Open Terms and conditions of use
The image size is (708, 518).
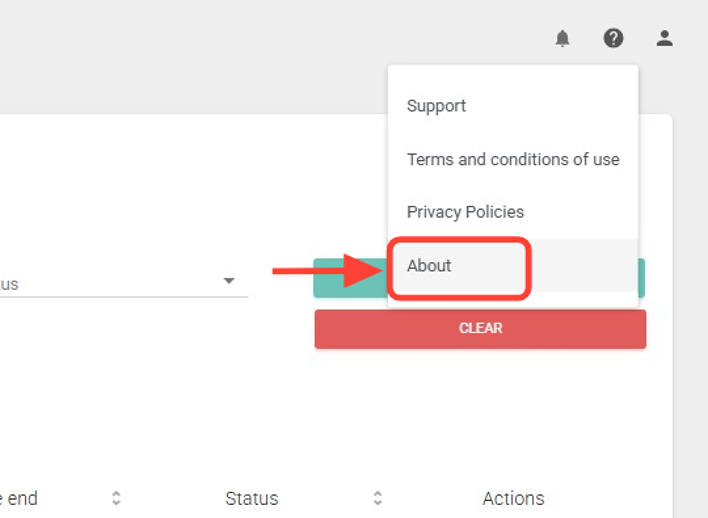(513, 159)
